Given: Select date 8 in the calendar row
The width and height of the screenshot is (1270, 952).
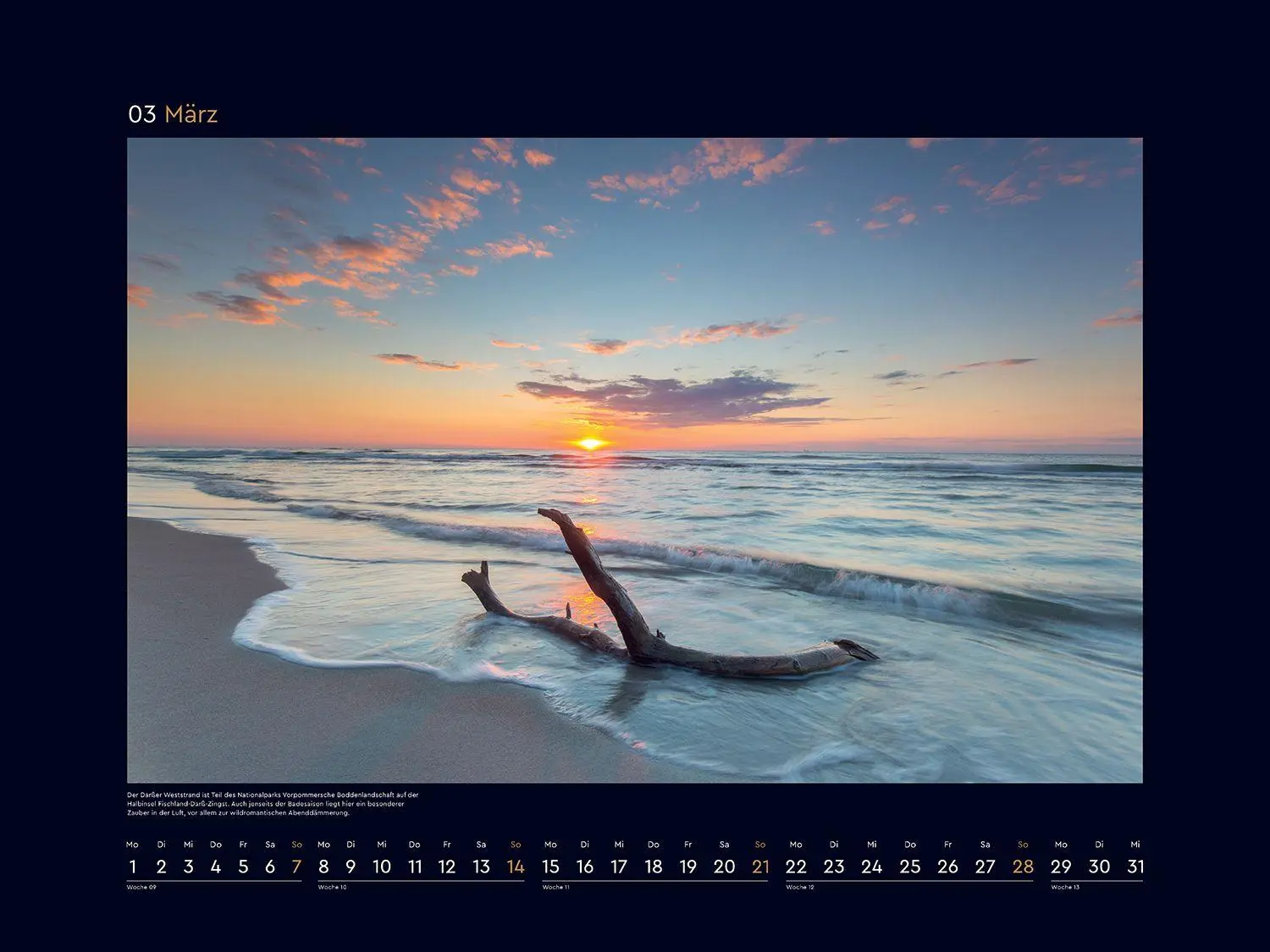Looking at the screenshot, I should tap(323, 867).
